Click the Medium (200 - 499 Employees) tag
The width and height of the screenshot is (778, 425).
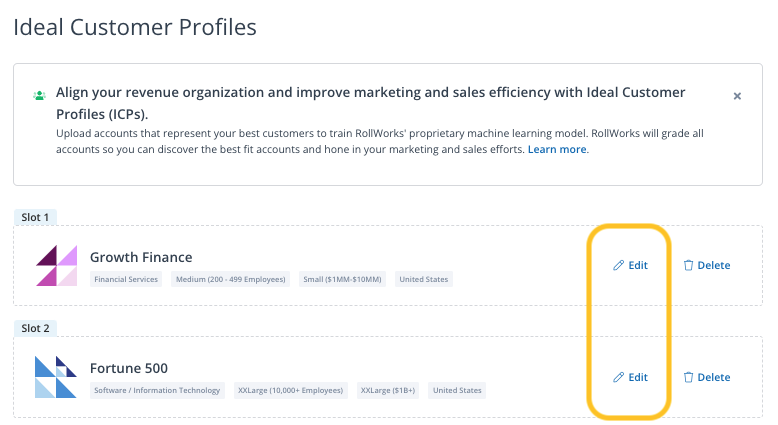[x=230, y=279]
